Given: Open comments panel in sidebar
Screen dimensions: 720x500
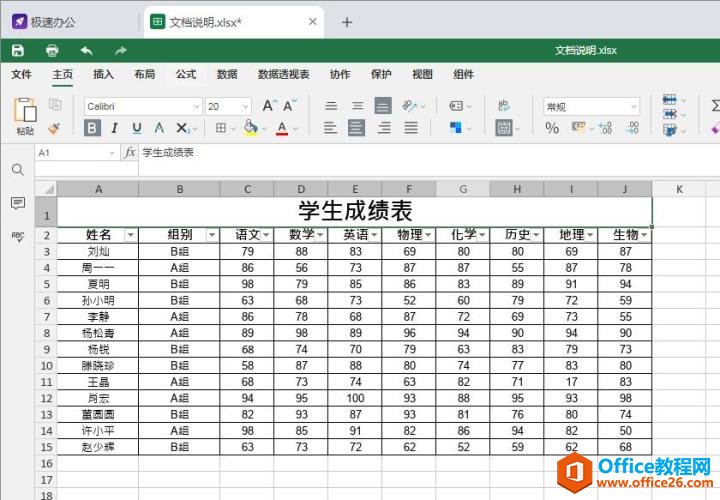Looking at the screenshot, I should click(x=18, y=203).
